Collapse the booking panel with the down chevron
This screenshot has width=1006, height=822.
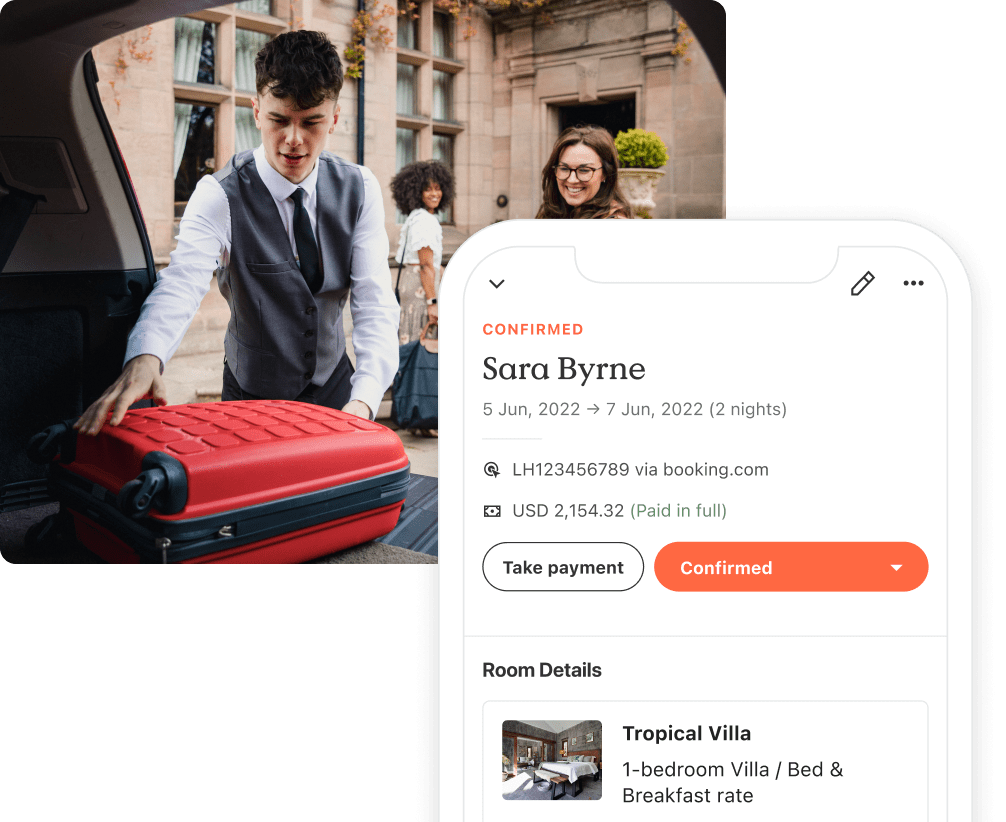point(497,284)
